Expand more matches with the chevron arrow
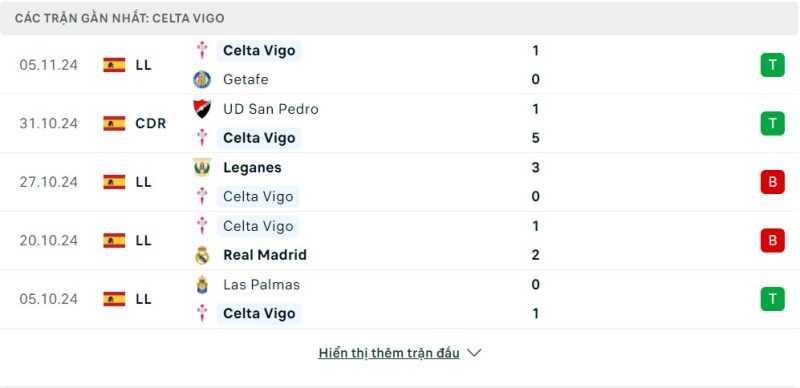This screenshot has width=800, height=388. (474, 353)
